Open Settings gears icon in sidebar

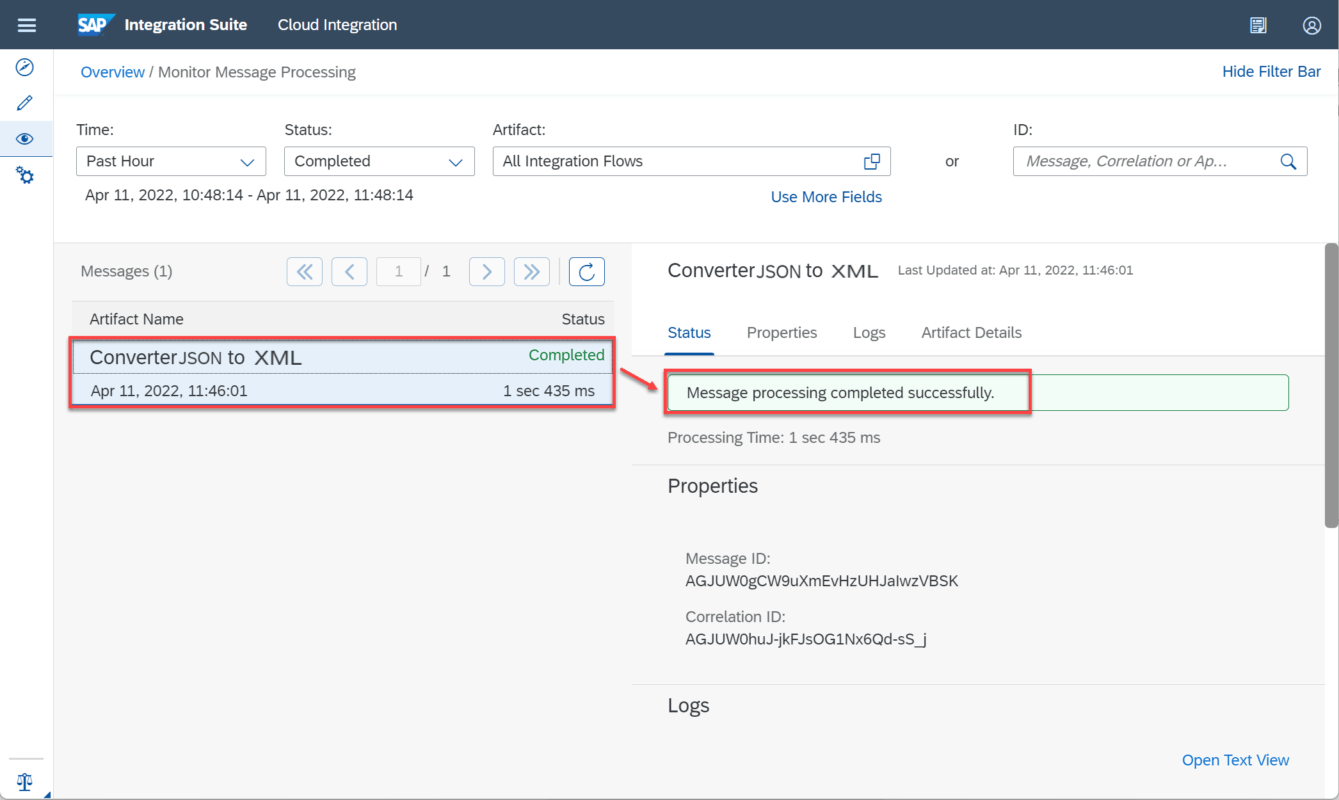(25, 176)
